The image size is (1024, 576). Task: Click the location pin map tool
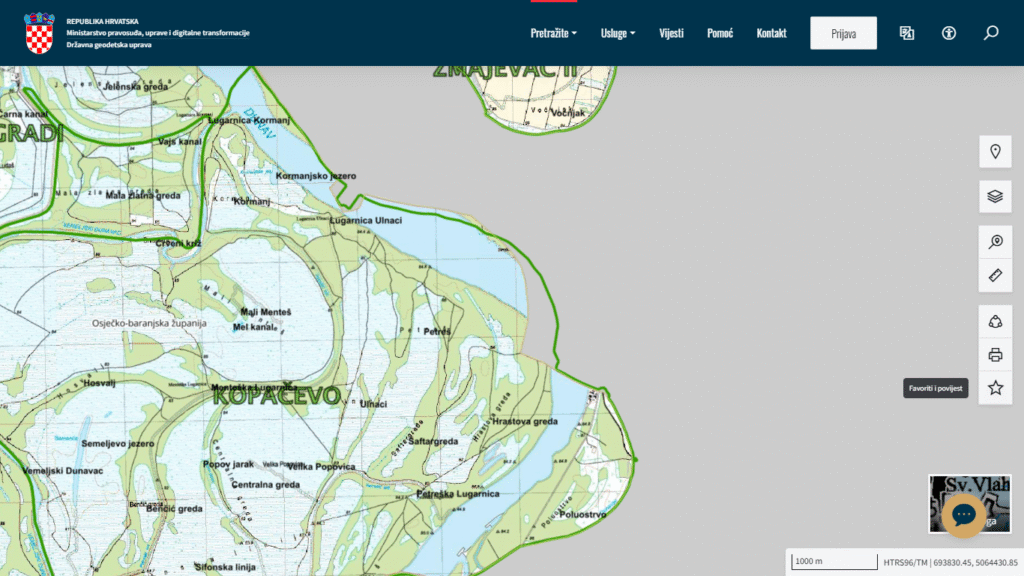(995, 152)
